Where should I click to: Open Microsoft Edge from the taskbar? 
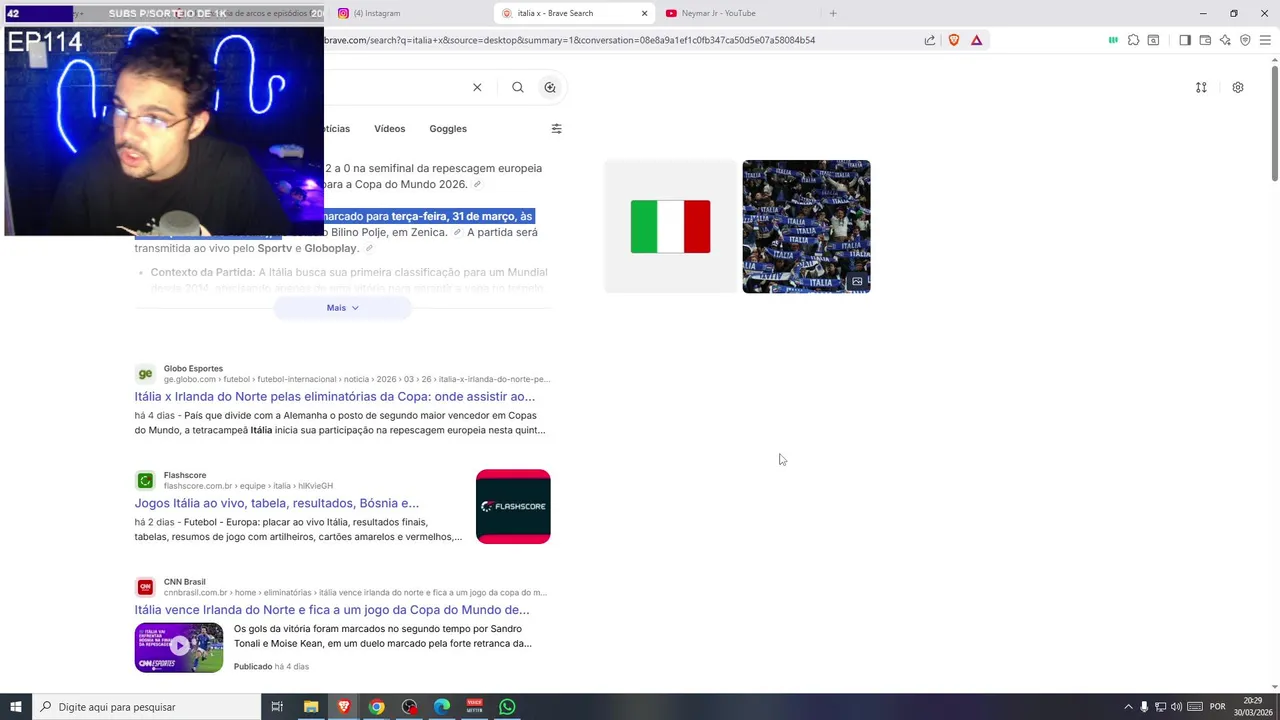[x=442, y=707]
